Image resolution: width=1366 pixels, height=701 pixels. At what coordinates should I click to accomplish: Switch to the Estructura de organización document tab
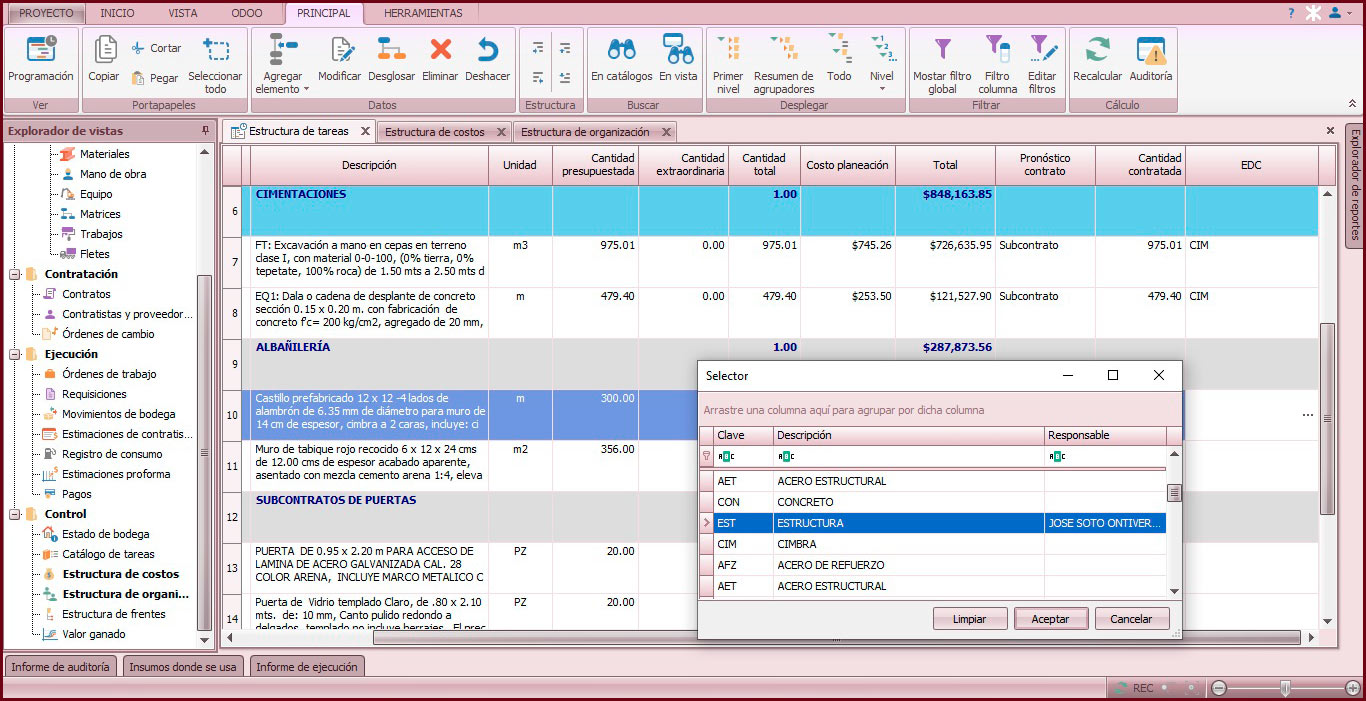coord(585,132)
